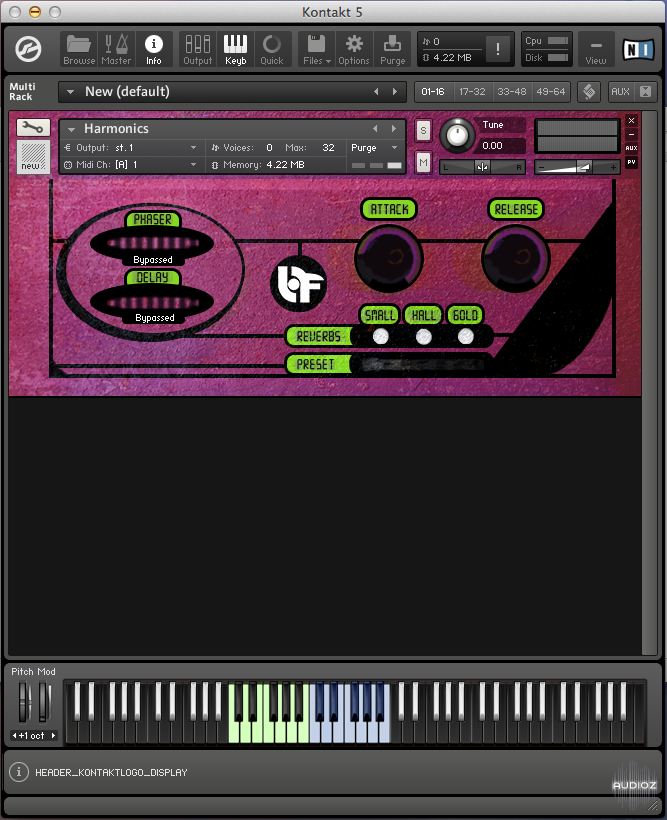This screenshot has height=820, width=667.
Task: Enable the GOLD reverb
Action: tap(466, 337)
